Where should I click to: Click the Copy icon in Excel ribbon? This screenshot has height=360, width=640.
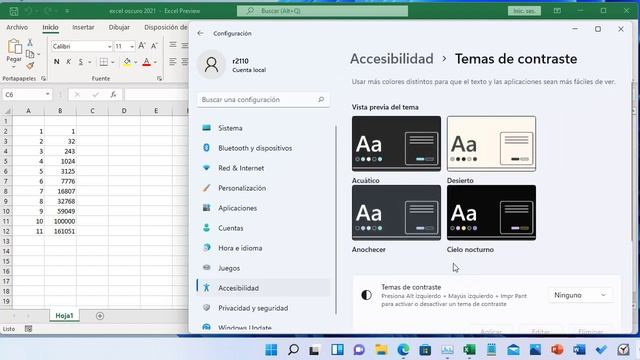click(x=30, y=54)
